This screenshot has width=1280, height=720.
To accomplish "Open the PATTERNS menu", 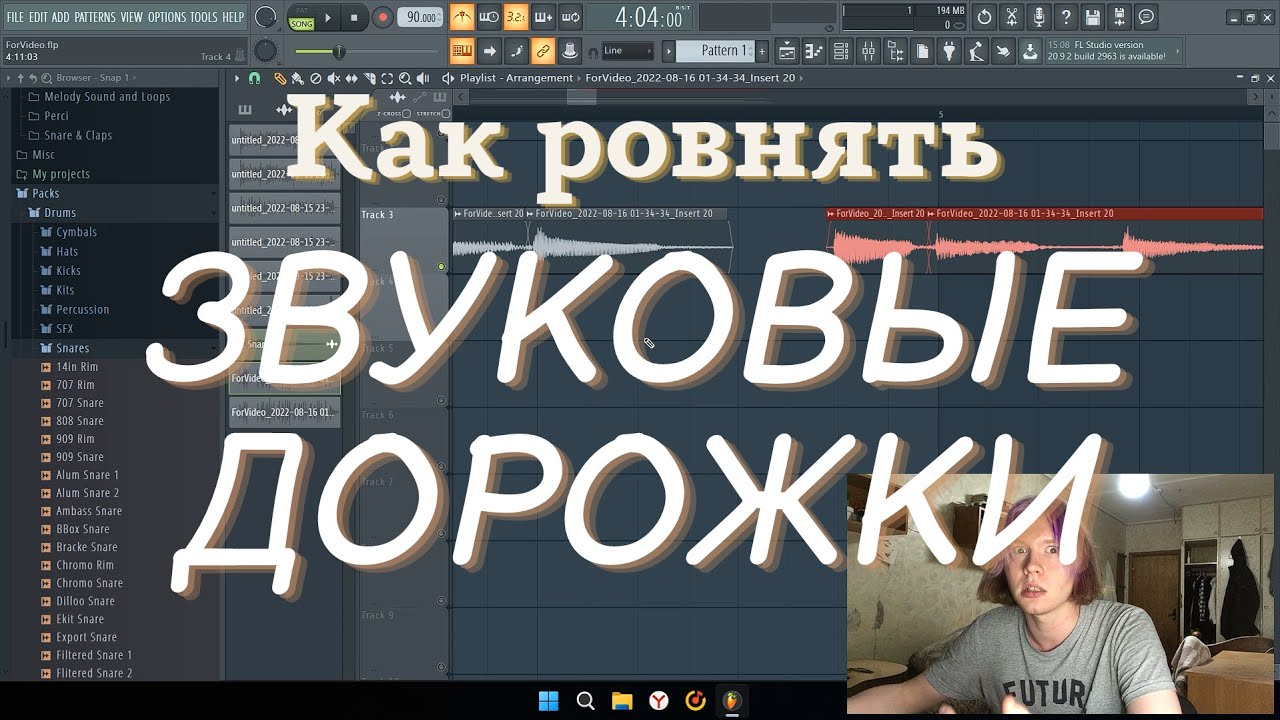I will (x=95, y=17).
